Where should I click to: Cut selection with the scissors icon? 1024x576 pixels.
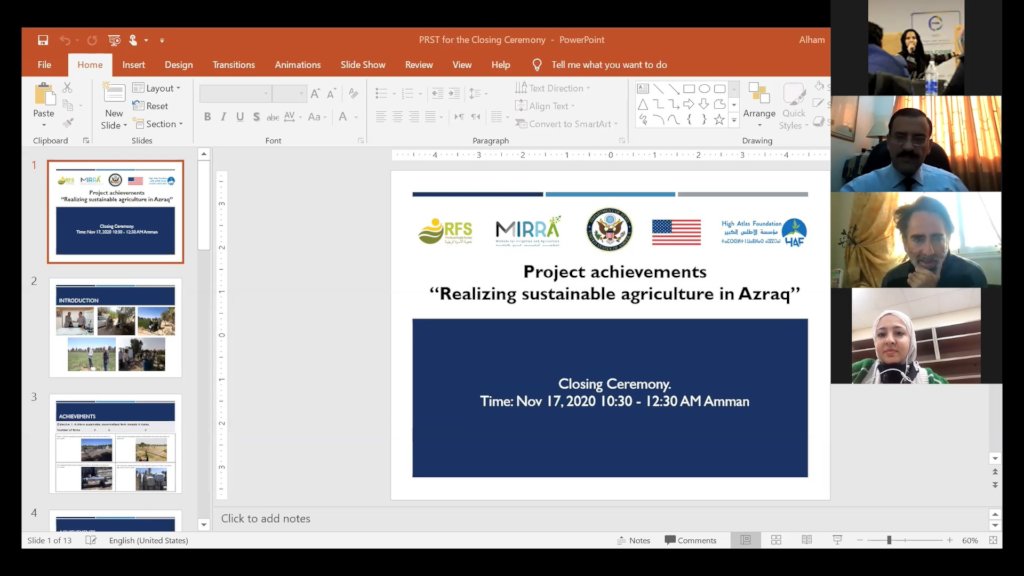(x=67, y=88)
